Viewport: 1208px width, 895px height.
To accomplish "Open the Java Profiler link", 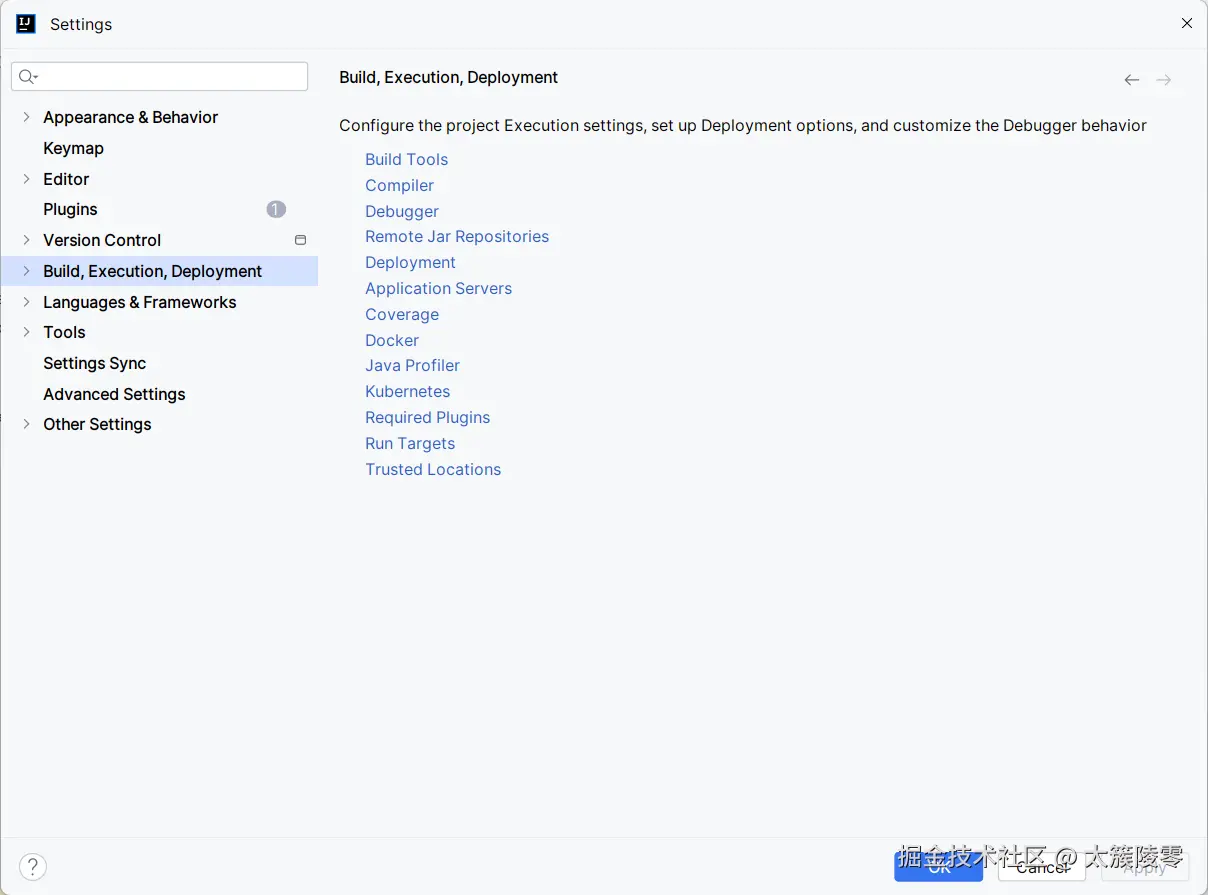I will click(412, 365).
